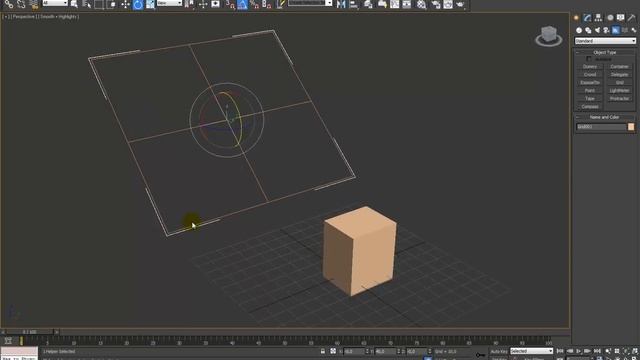Viewport: 640px width, 360px height.
Task: Select the Select and Link tool
Action: [x=9, y=4]
